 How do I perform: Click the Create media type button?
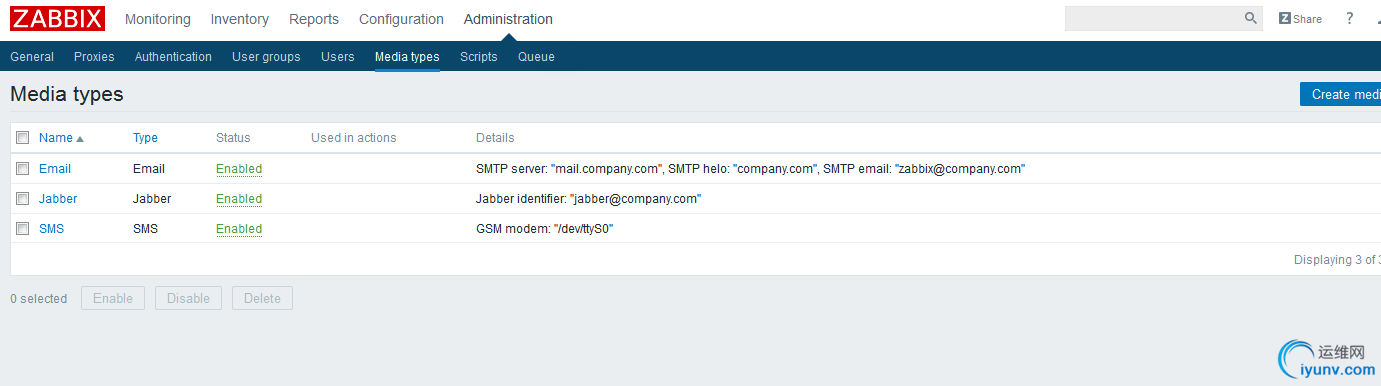[x=1340, y=94]
